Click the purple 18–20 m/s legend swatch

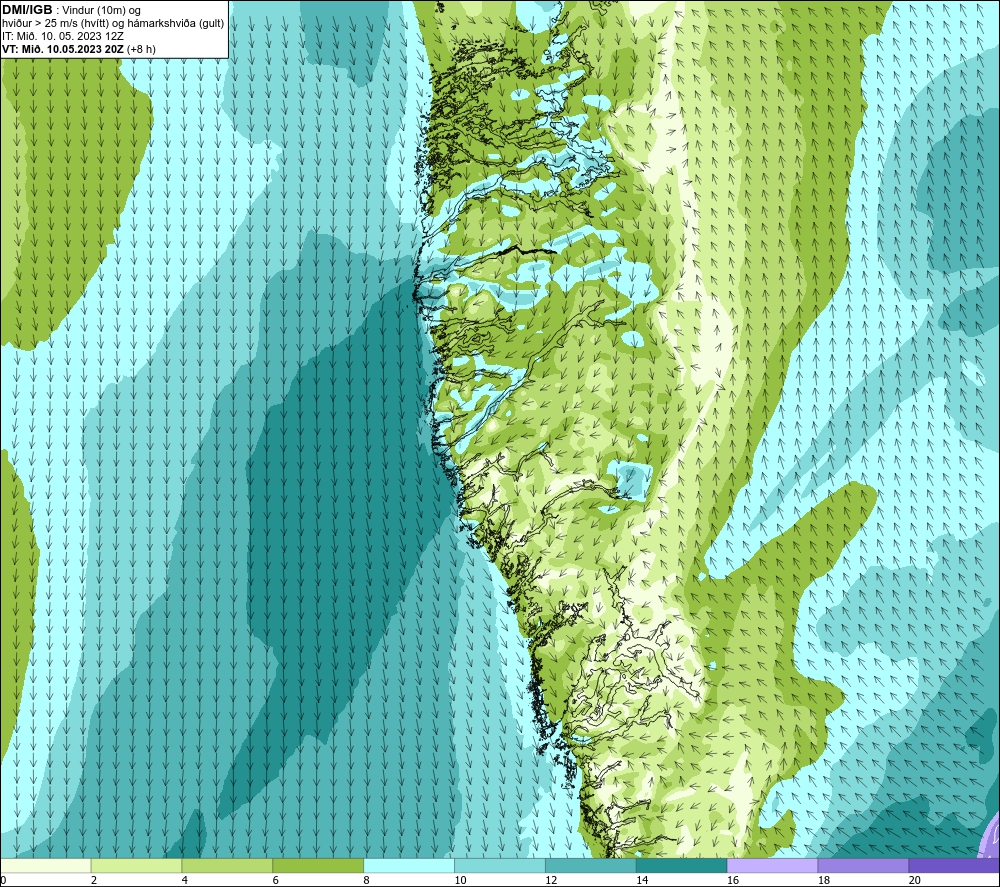(864, 865)
